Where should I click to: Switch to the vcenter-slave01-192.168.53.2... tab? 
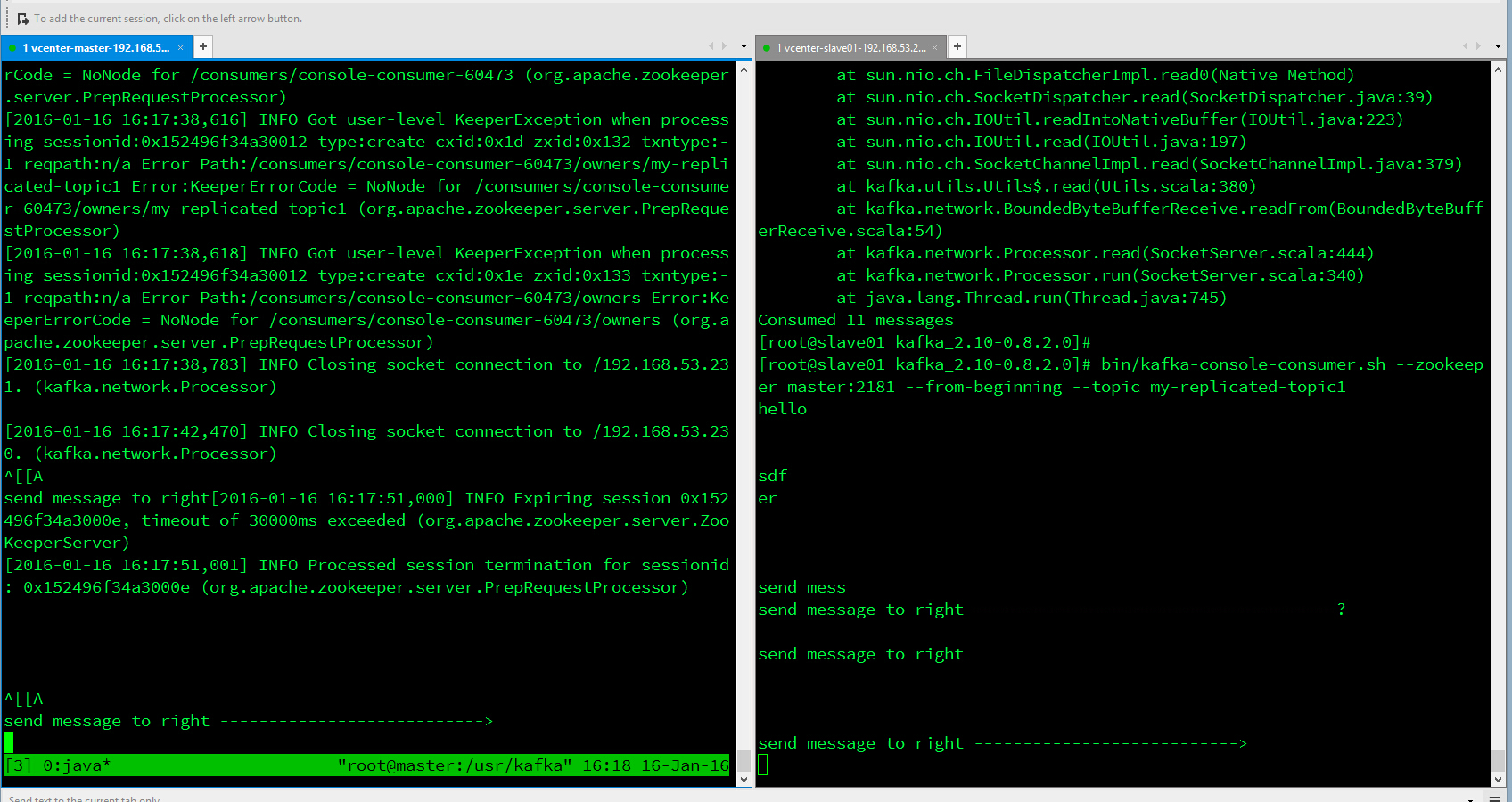tap(850, 48)
